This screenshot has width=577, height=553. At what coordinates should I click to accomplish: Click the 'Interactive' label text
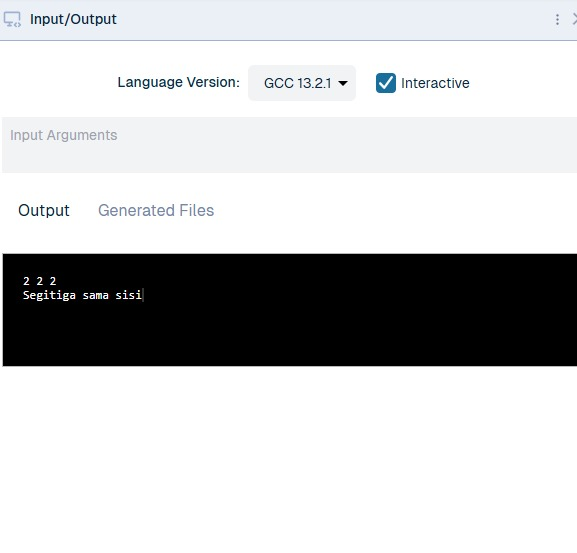435,83
